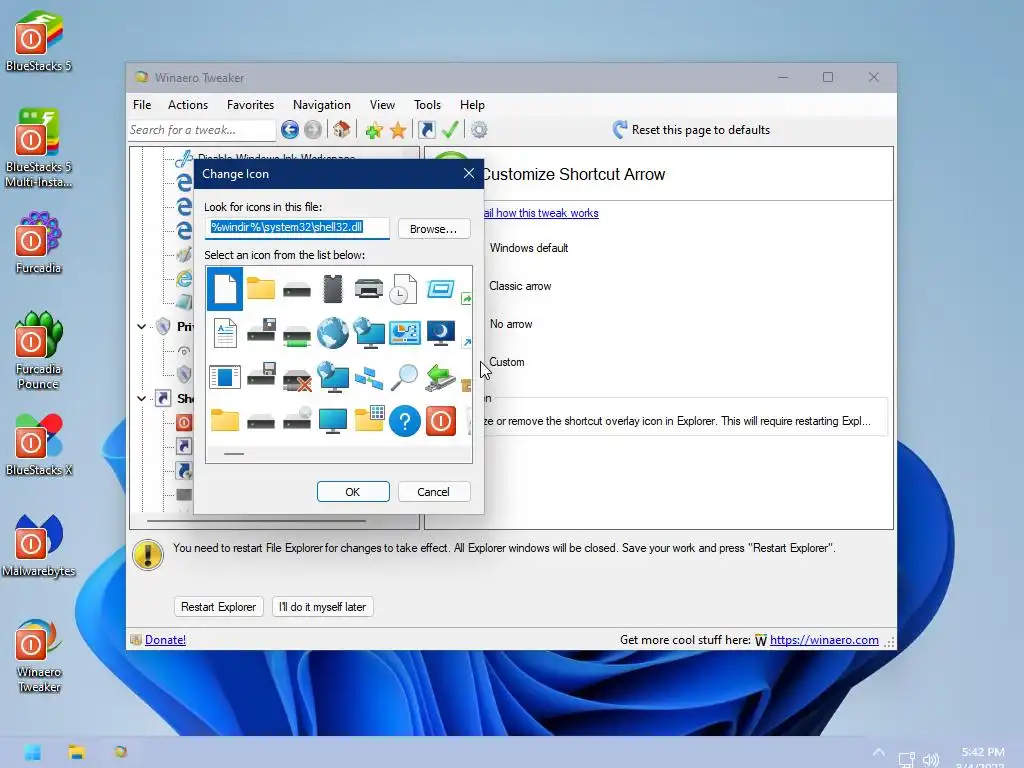Click the shell32.dll file path field
Viewport: 1024px width, 768px height.
pos(297,228)
